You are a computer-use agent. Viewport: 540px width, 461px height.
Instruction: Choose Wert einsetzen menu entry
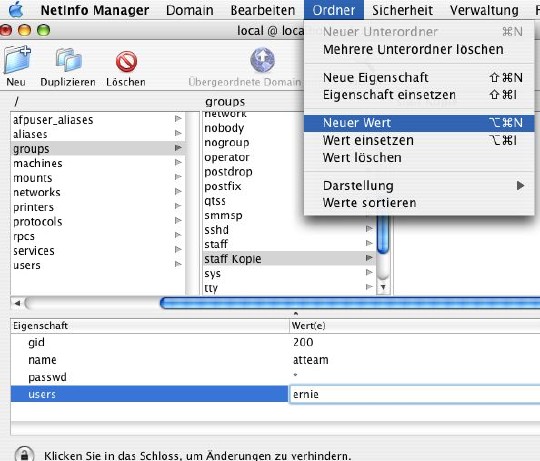tap(419, 140)
